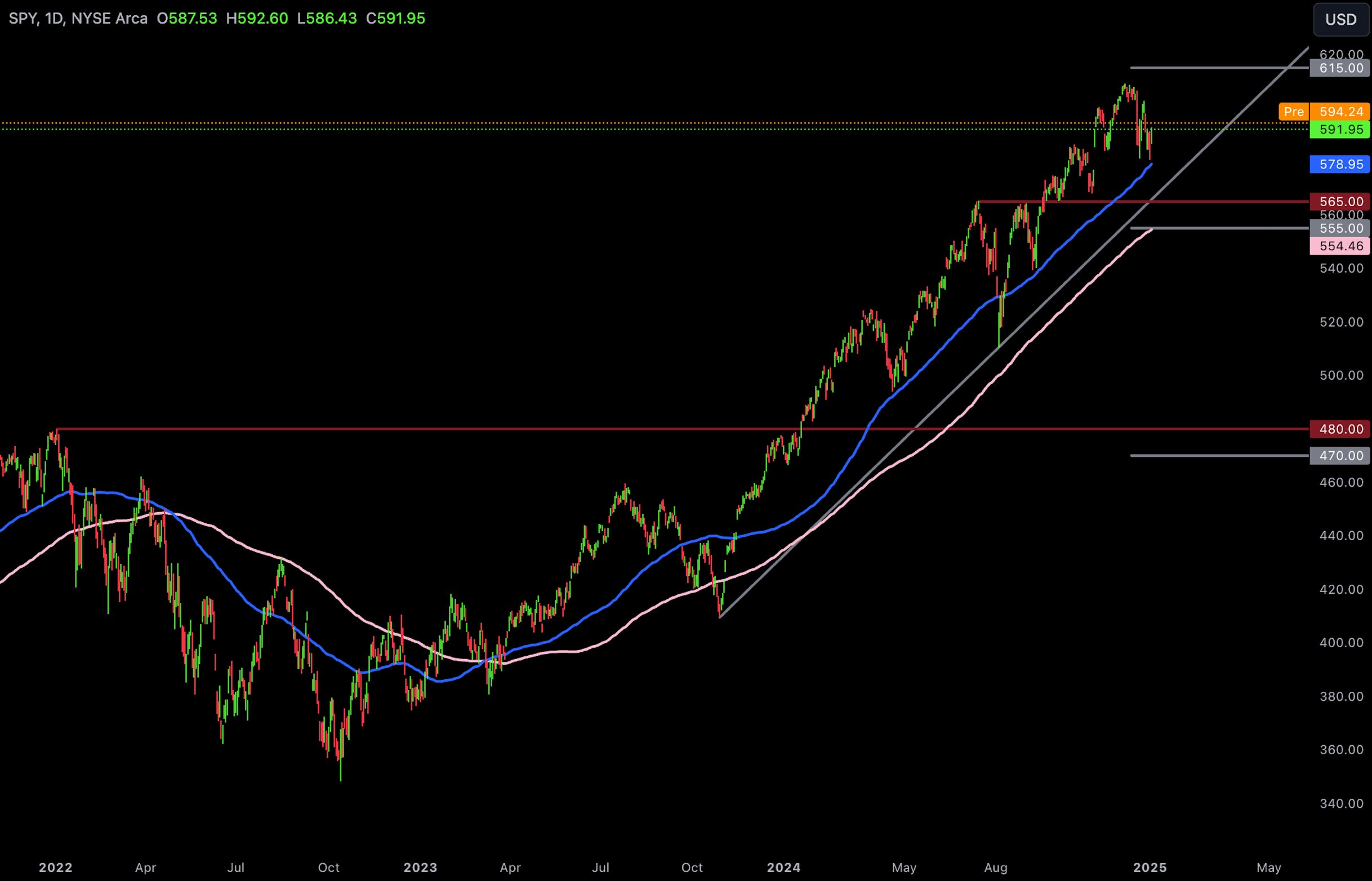The image size is (1372, 881).
Task: Click the 500.00 mark on price scale
Action: [1341, 375]
